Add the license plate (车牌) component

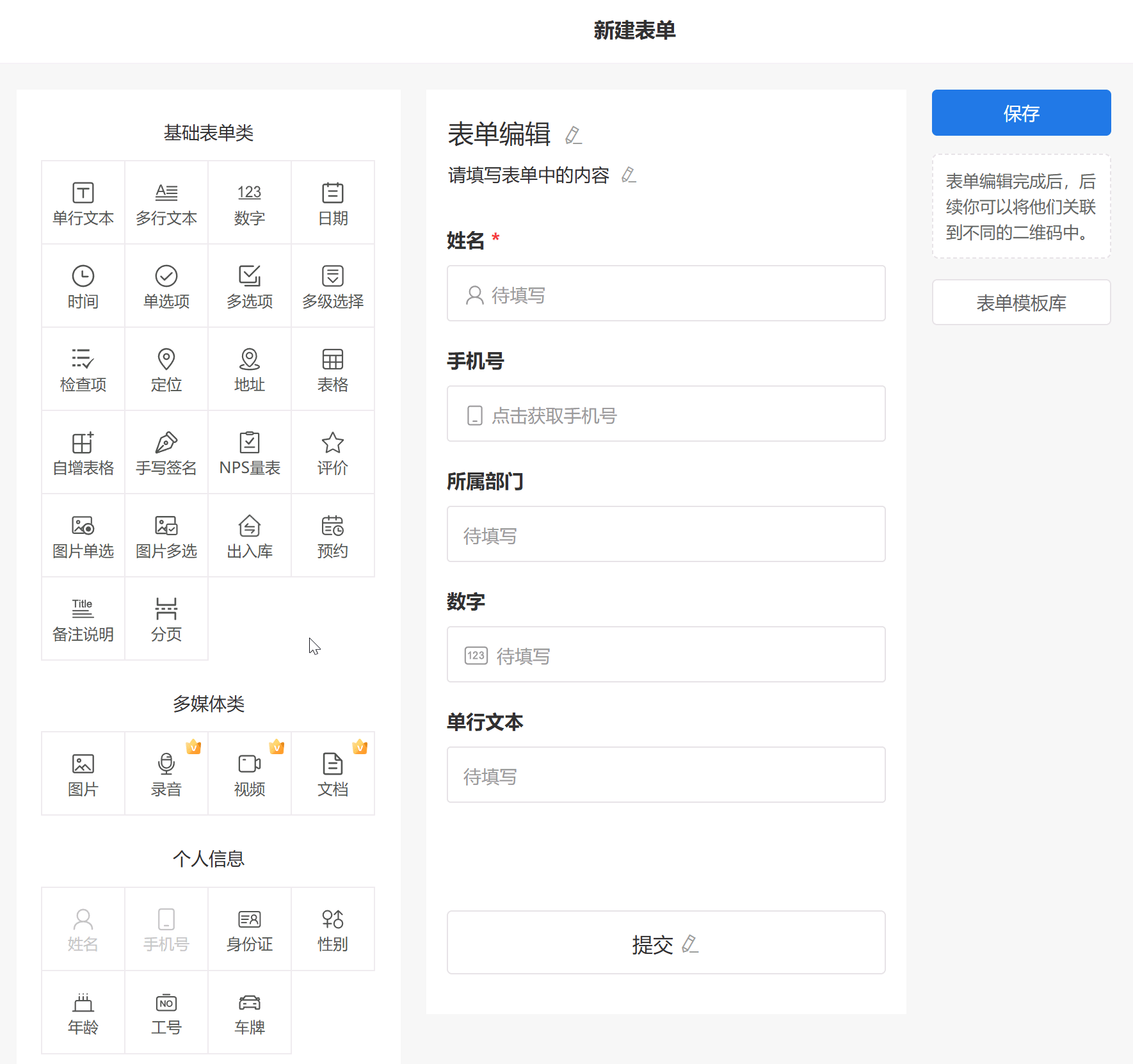250,1012
